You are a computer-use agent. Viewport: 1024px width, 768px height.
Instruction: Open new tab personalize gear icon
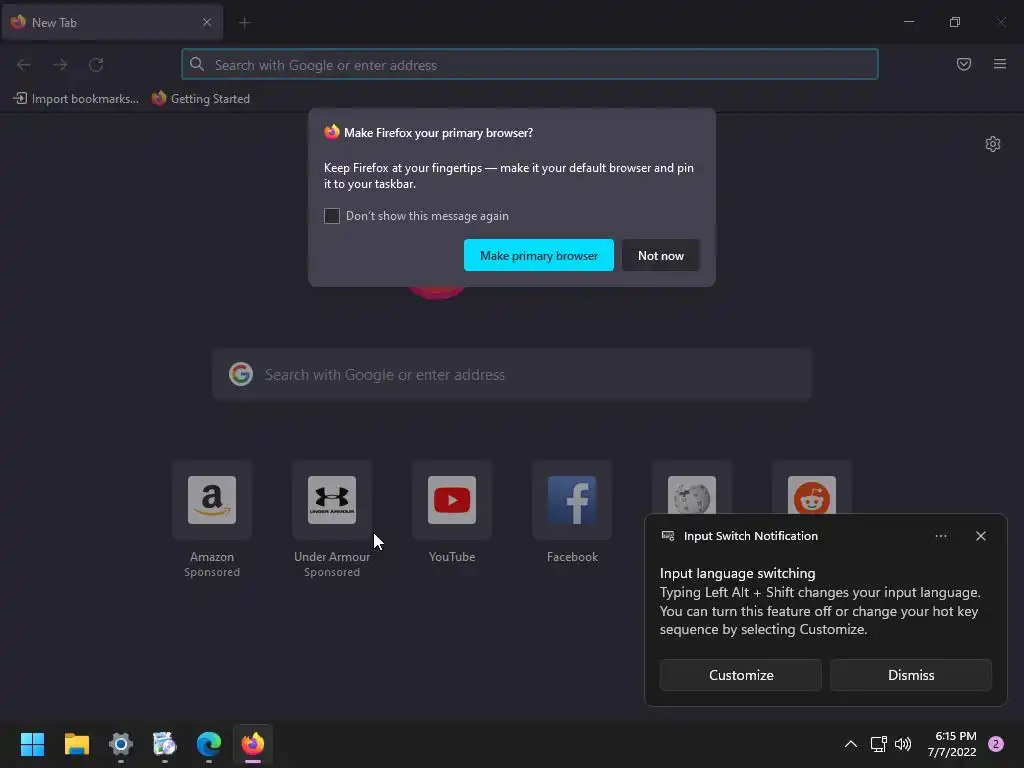(992, 144)
